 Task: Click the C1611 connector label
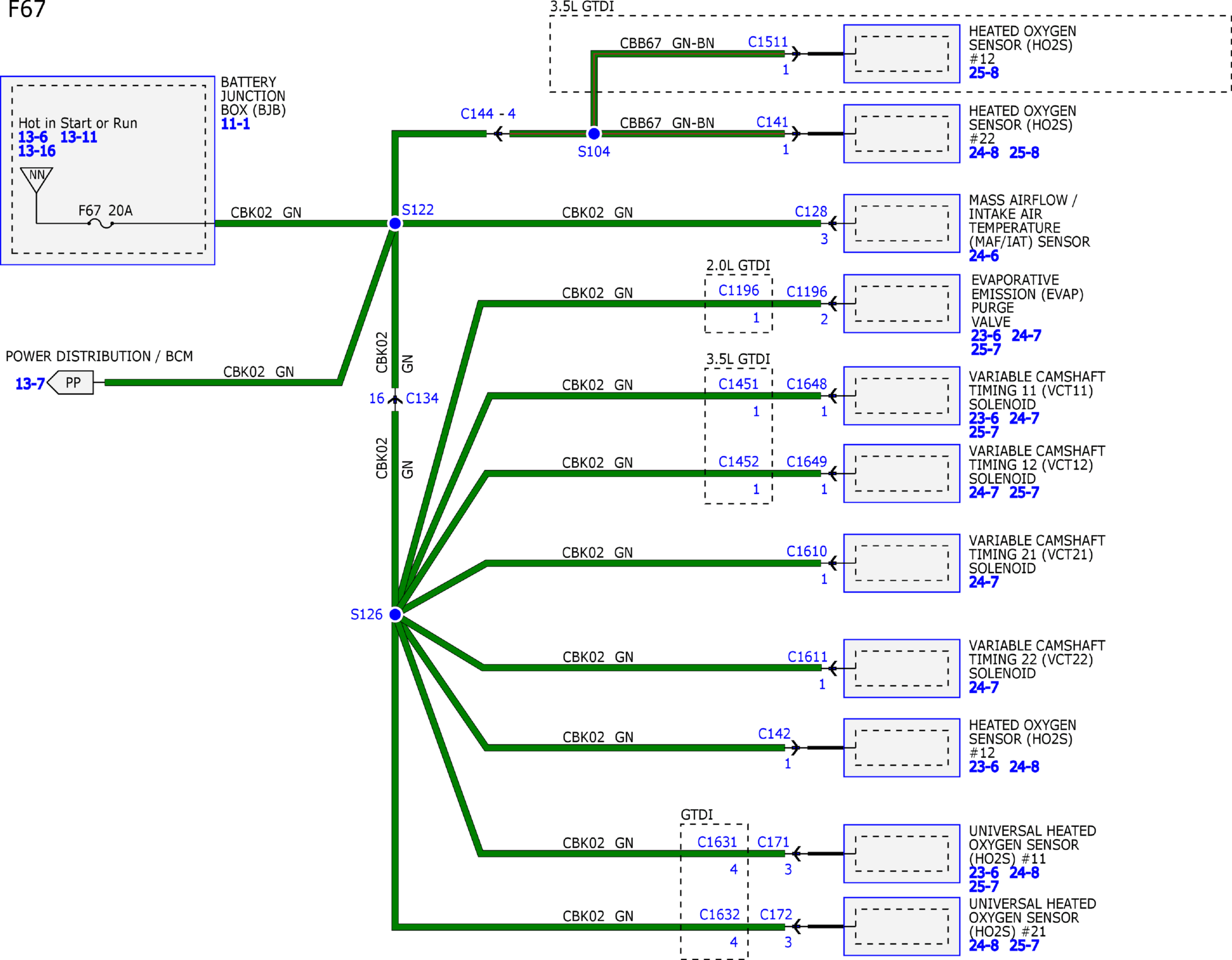coord(807,656)
